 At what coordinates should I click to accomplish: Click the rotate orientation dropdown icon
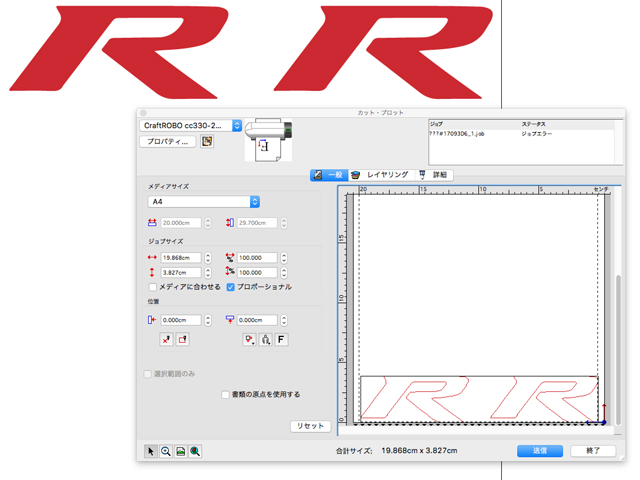249,339
